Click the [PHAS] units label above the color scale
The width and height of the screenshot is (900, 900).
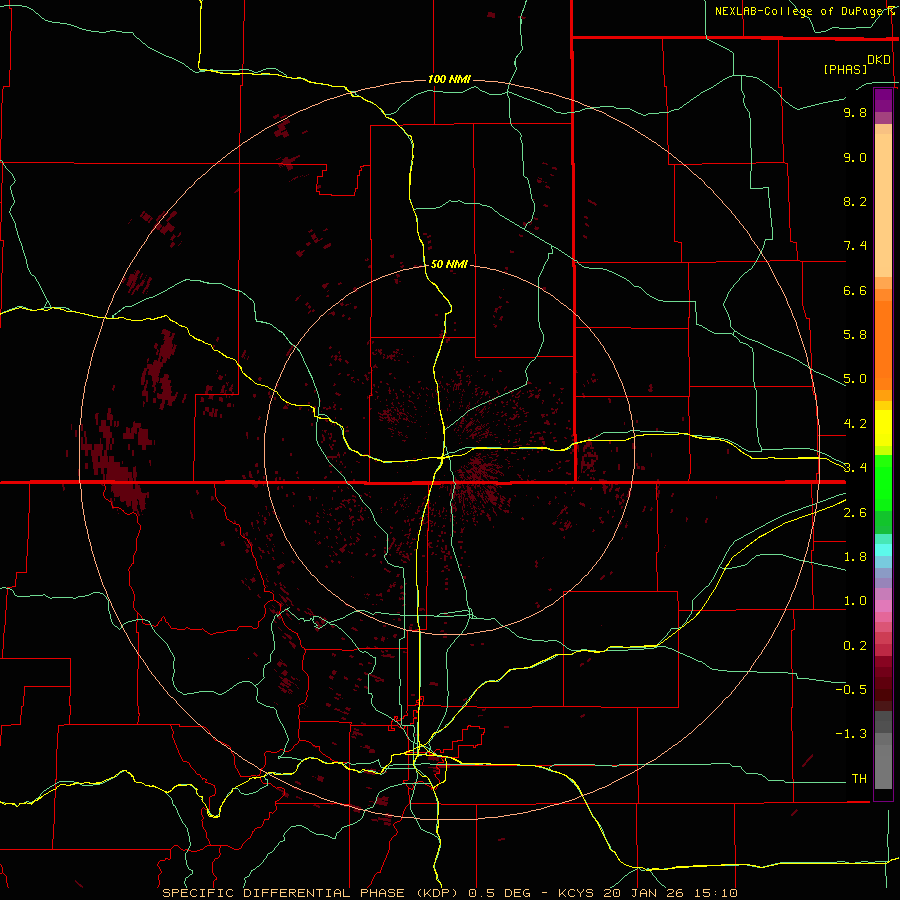(845, 69)
